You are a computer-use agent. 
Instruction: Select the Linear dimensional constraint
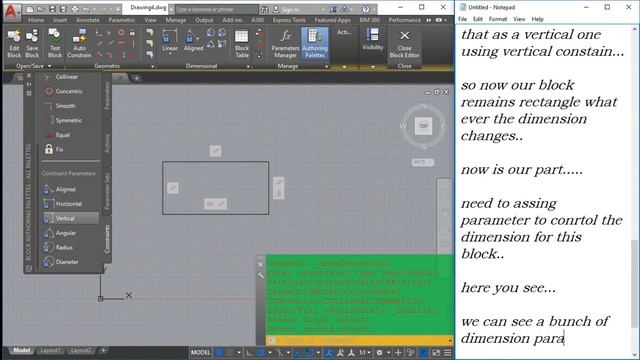170,41
